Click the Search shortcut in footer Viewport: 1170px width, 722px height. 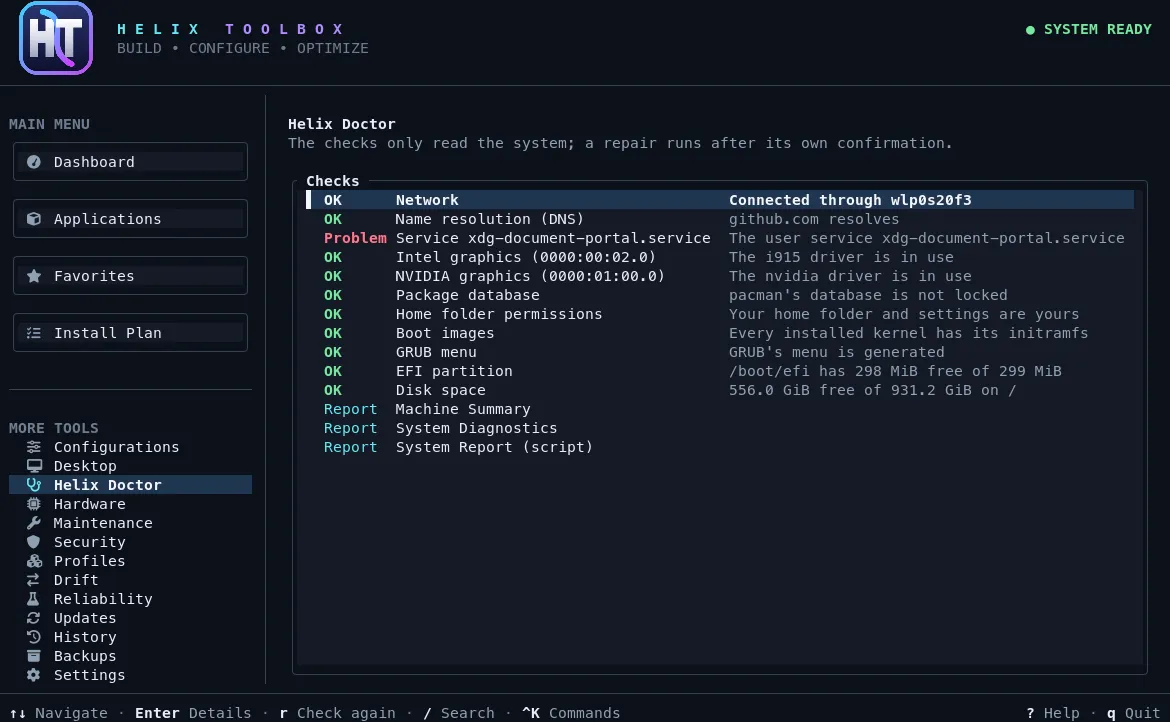458,713
